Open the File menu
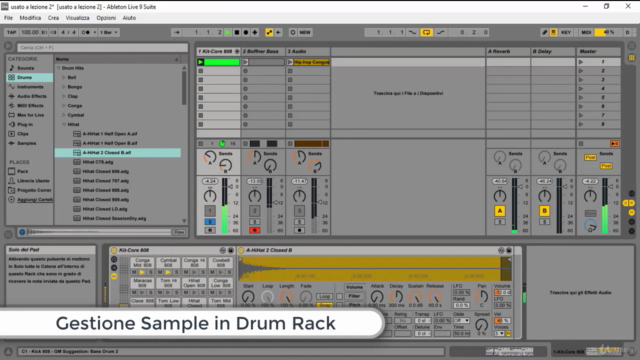The width and height of the screenshot is (640, 360). click(x=8, y=18)
